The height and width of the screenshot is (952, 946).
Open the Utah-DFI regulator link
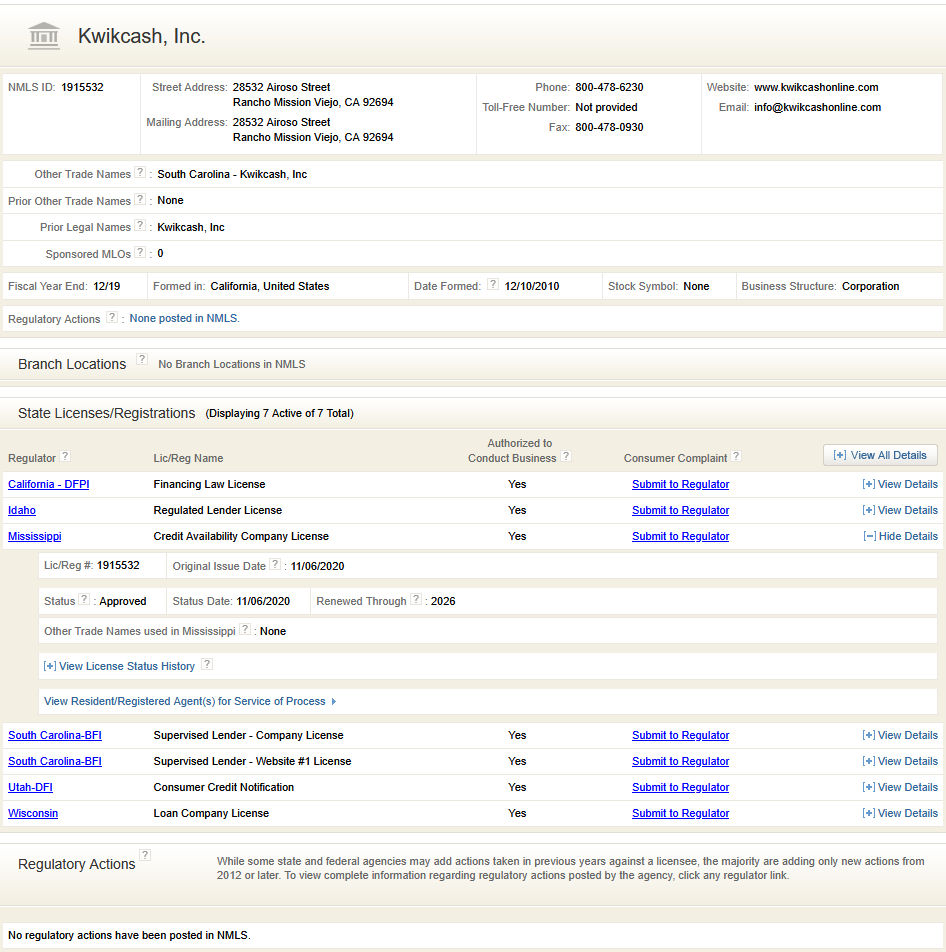[x=30, y=787]
